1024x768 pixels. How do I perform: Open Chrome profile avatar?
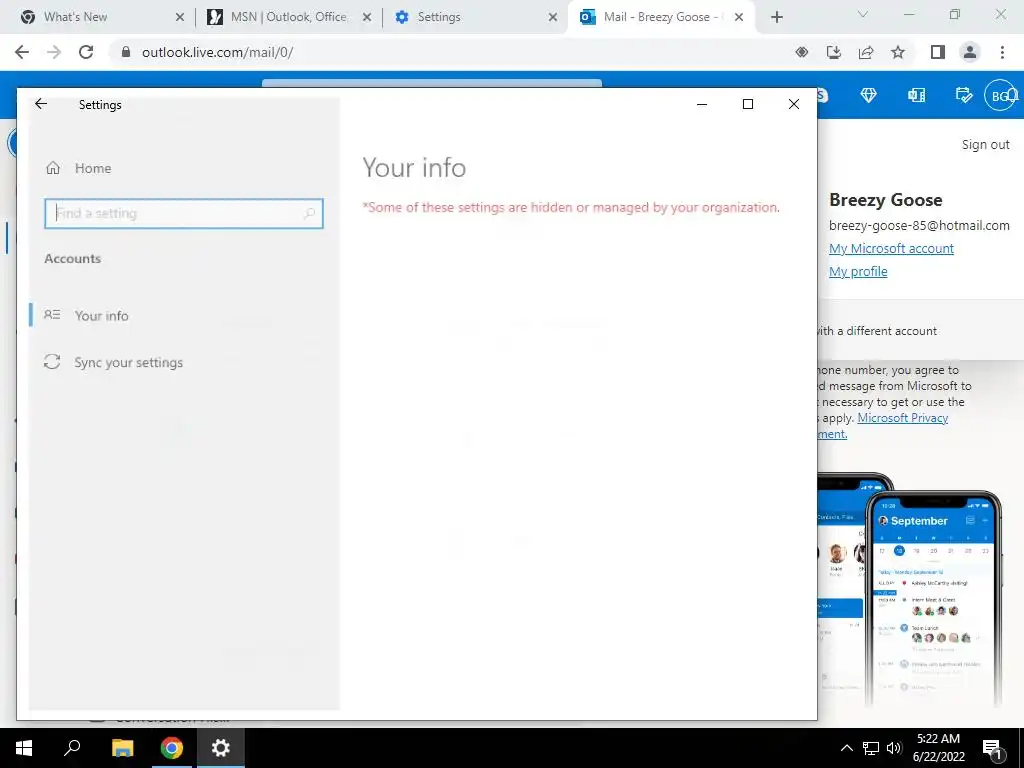coord(970,52)
